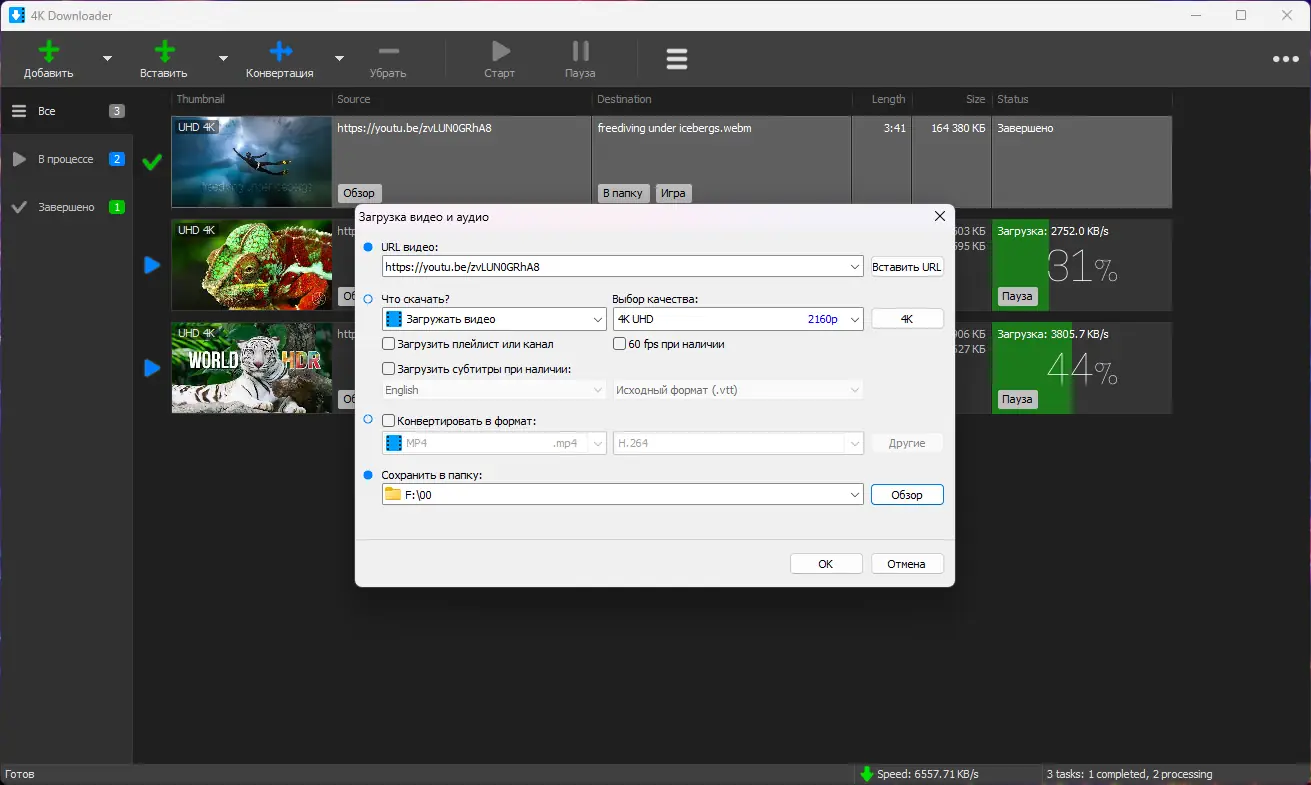Screen dimensions: 1311x785
Task: Open the Загружать видео dropdown
Action: pos(494,319)
